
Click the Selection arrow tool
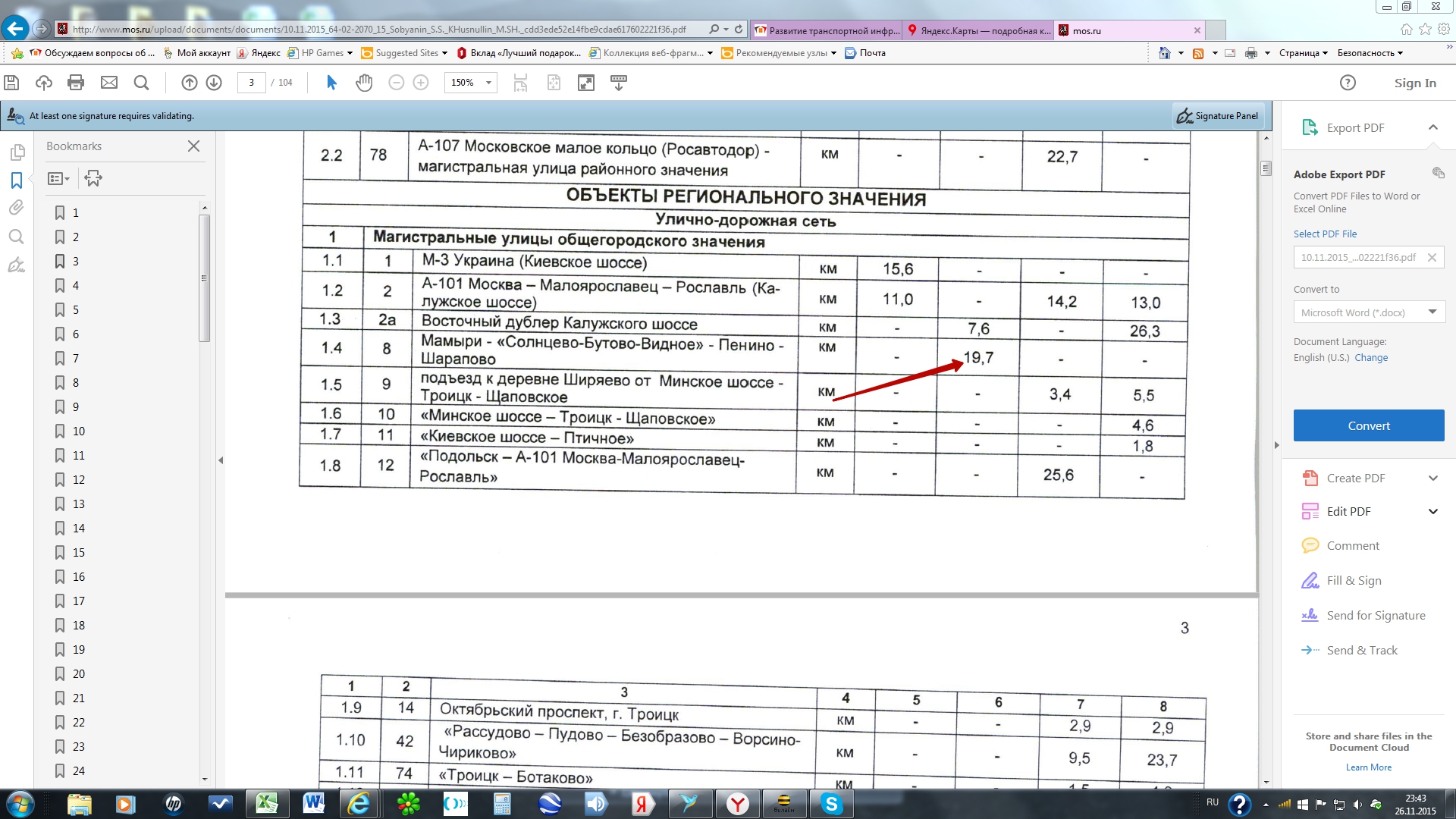pos(331,83)
